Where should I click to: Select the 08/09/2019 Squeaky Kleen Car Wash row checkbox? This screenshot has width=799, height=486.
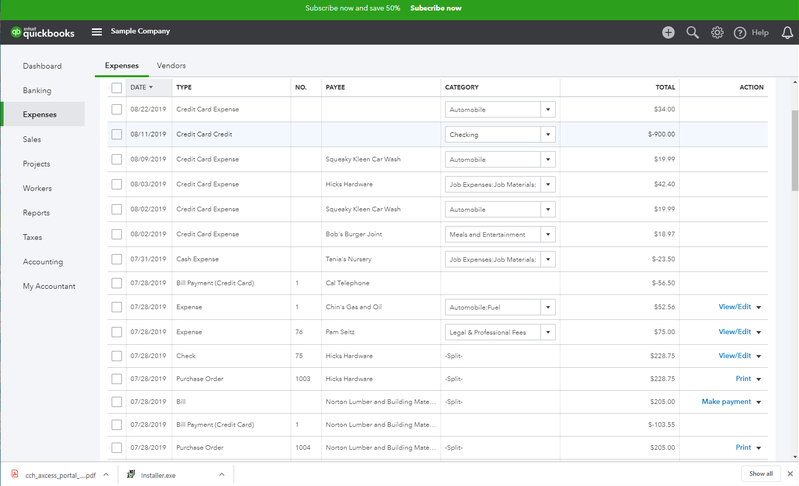pyautogui.click(x=116, y=159)
